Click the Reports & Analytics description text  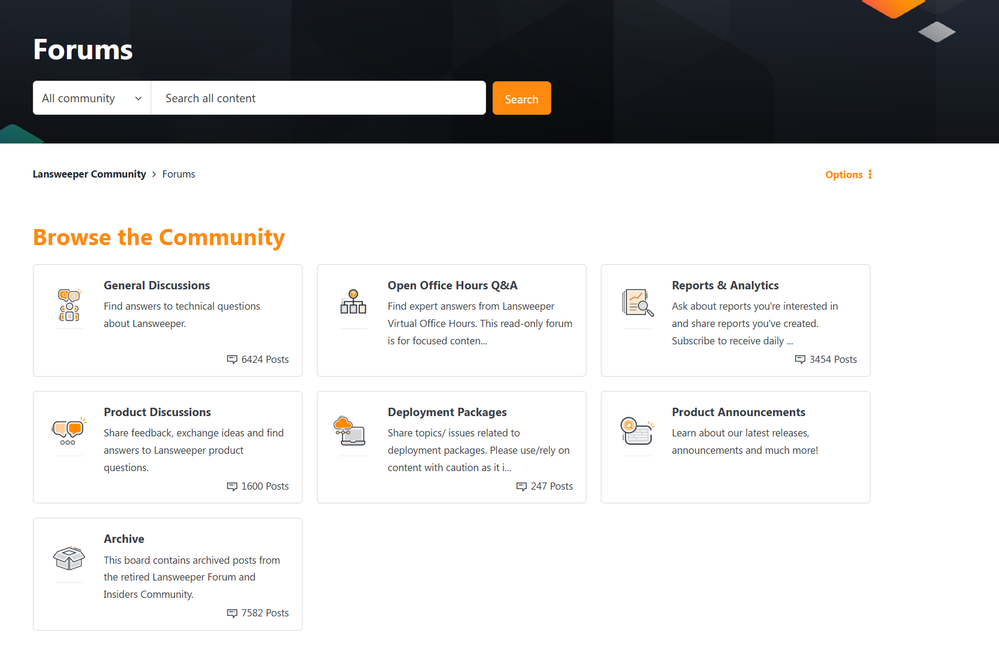pyautogui.click(x=755, y=323)
